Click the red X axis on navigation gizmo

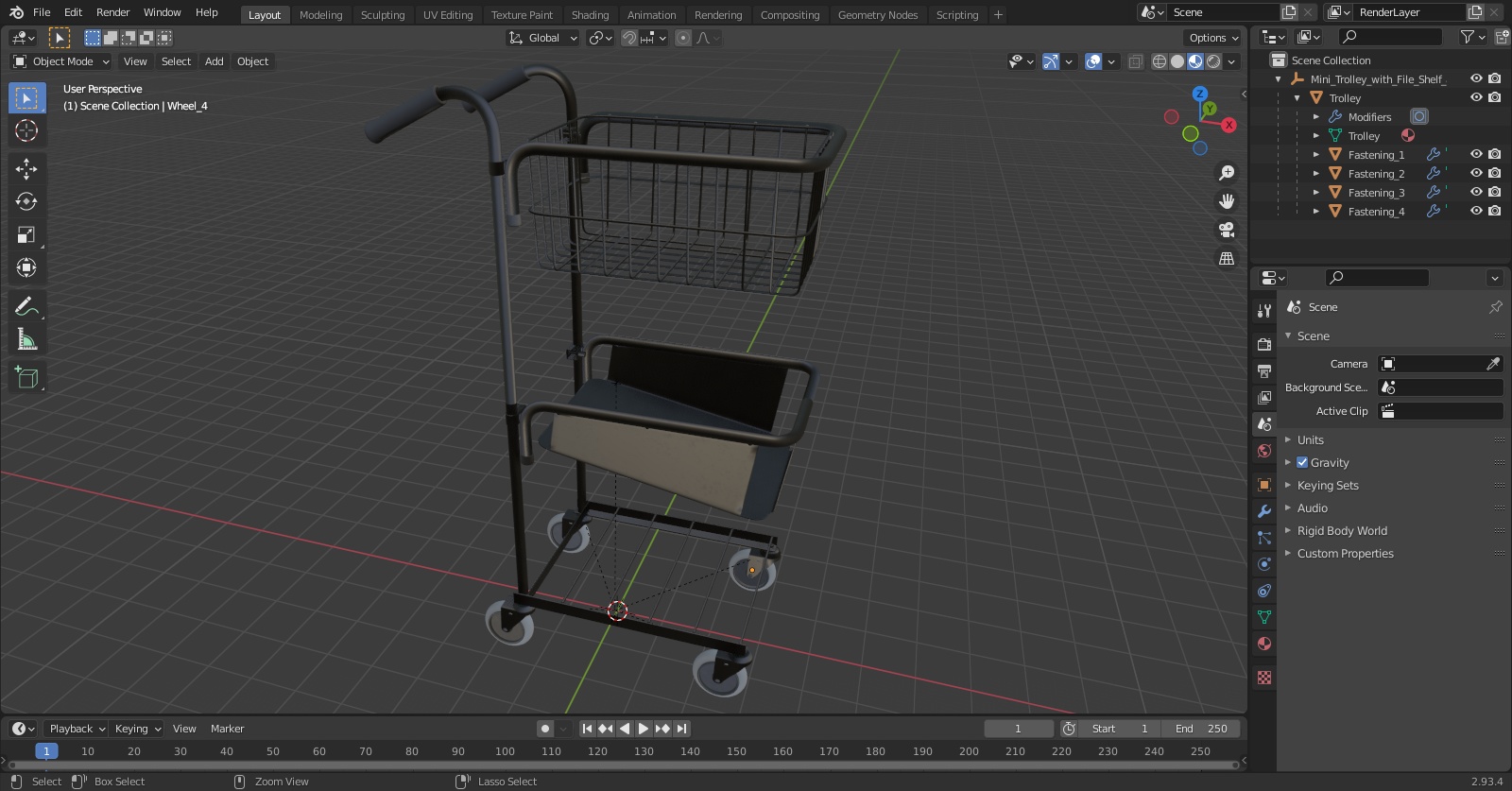pyautogui.click(x=1228, y=125)
